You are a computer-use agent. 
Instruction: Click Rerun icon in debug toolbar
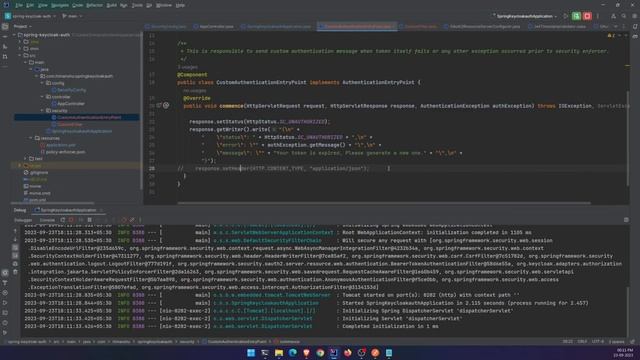coord(62,220)
